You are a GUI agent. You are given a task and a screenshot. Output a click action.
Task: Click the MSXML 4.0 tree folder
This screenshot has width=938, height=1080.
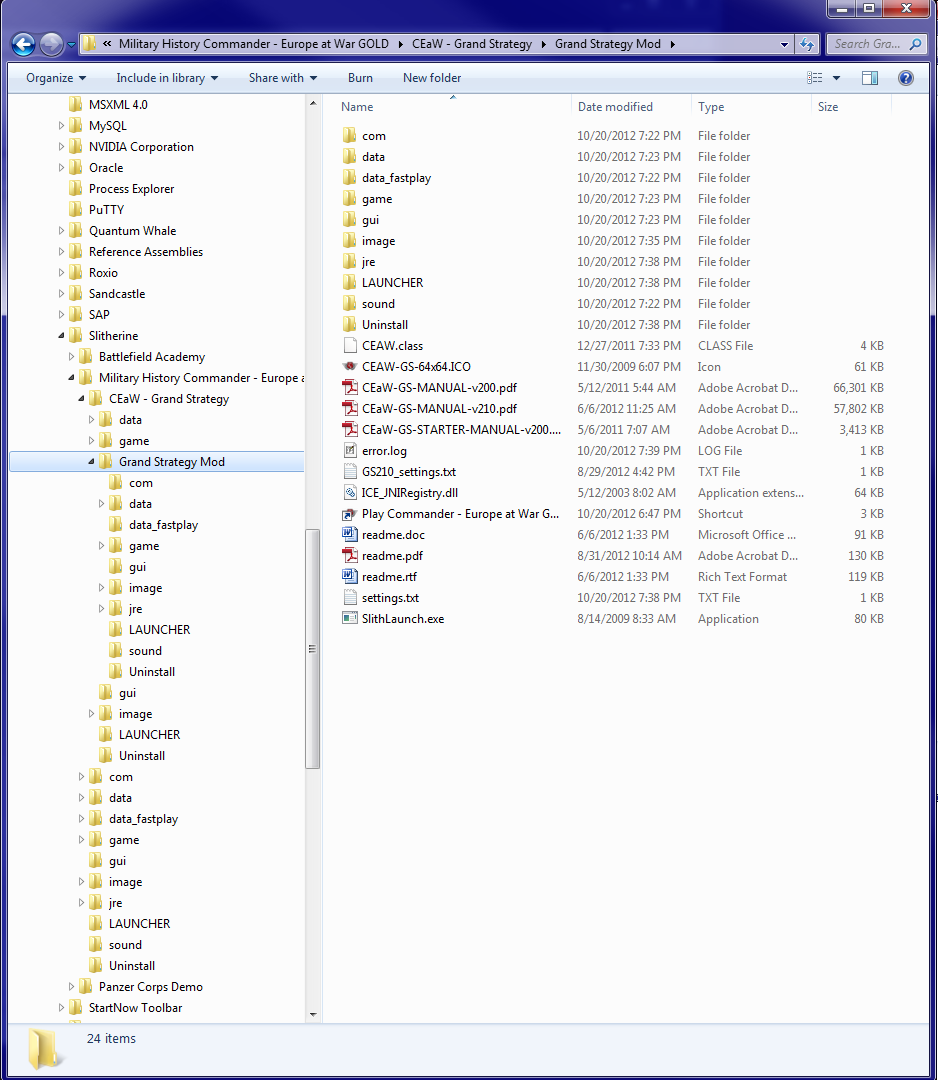118,105
